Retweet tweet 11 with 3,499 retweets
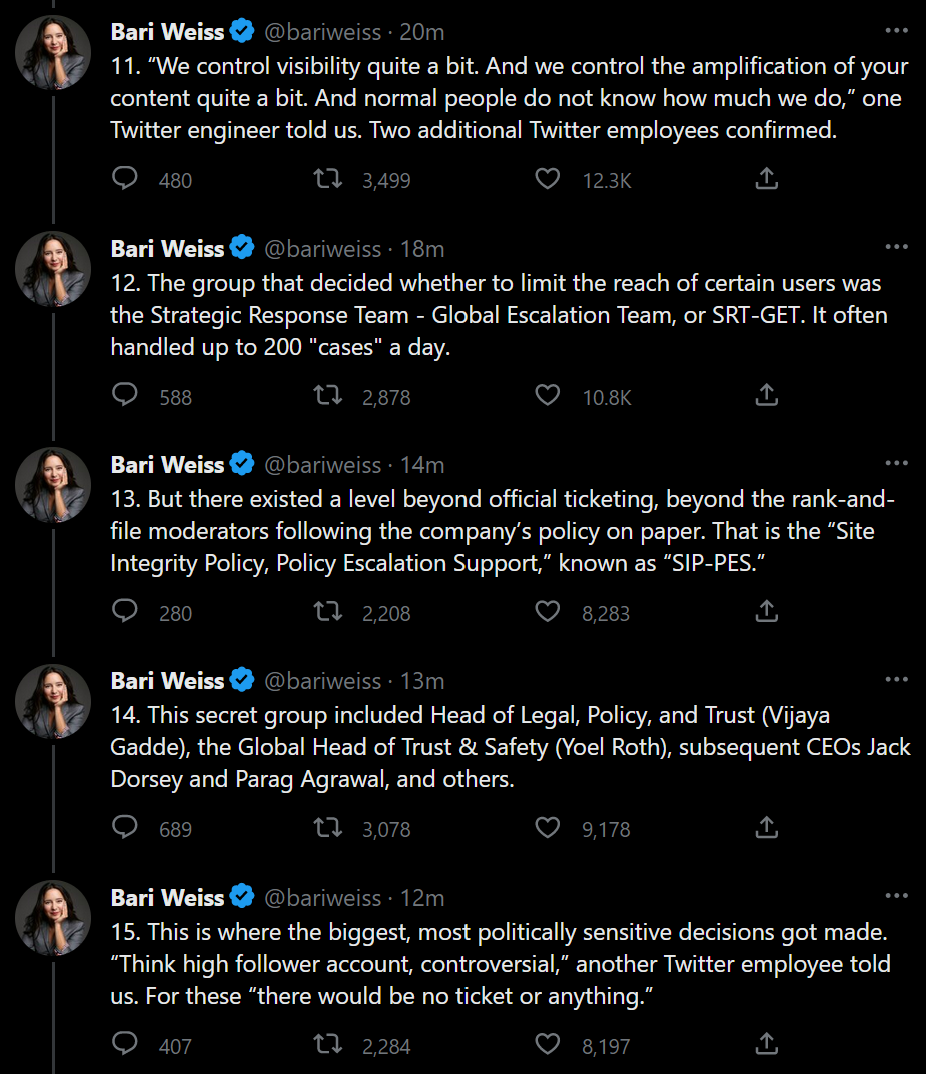This screenshot has width=926, height=1074. pyautogui.click(x=327, y=179)
